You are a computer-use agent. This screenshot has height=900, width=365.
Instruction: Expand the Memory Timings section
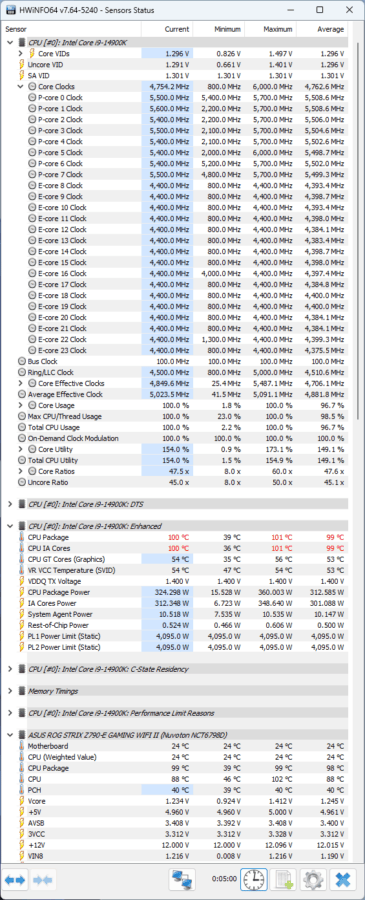10,691
